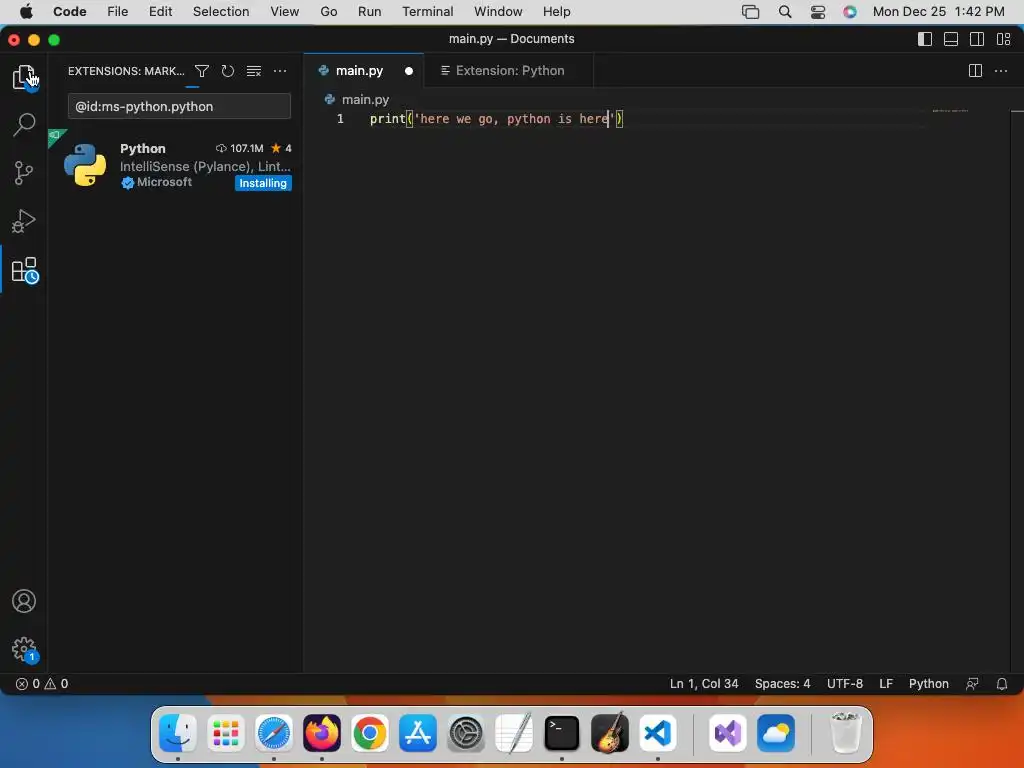This screenshot has width=1024, height=768.
Task: Open App Store from the dock
Action: 418,733
